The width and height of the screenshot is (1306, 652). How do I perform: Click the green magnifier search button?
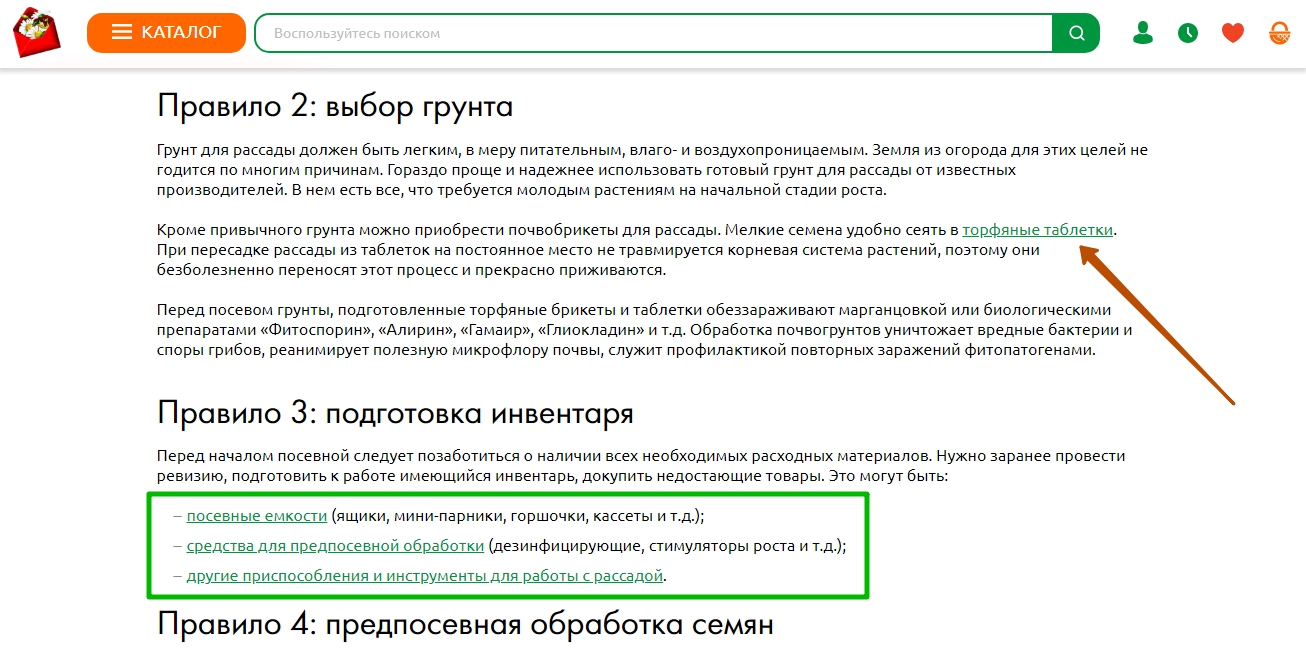click(1076, 33)
